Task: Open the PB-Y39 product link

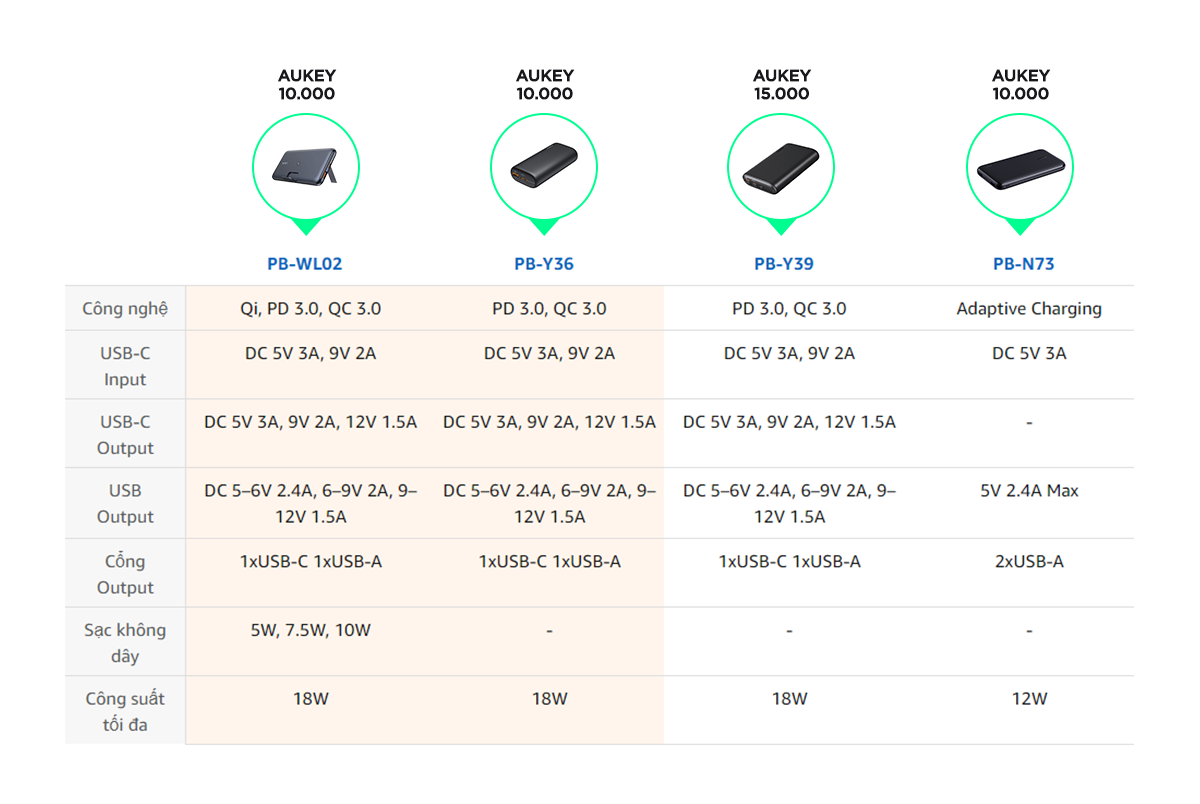Action: (x=783, y=264)
